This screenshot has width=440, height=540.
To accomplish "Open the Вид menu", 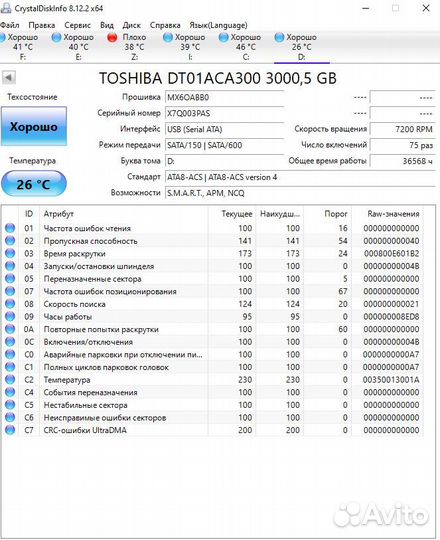I will (x=107, y=25).
